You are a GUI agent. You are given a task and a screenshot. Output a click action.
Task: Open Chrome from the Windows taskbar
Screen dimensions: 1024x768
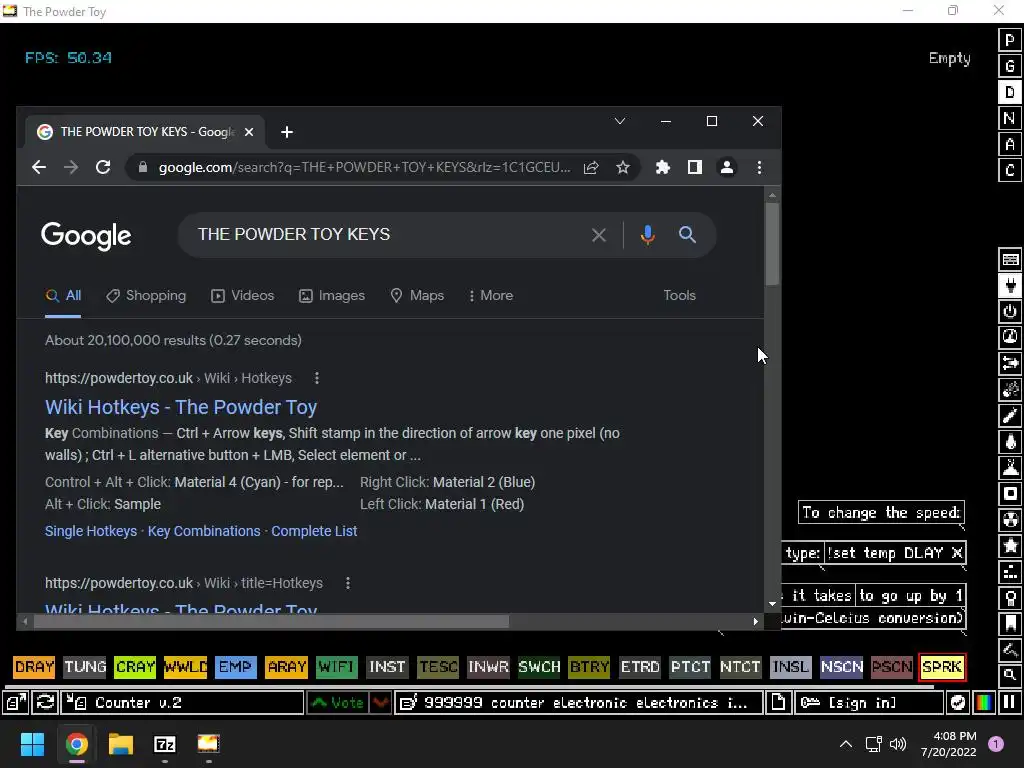tap(76, 744)
